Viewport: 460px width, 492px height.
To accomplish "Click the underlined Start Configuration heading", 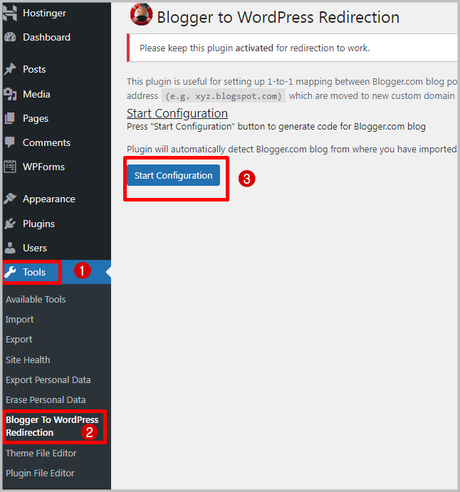I will (x=177, y=113).
